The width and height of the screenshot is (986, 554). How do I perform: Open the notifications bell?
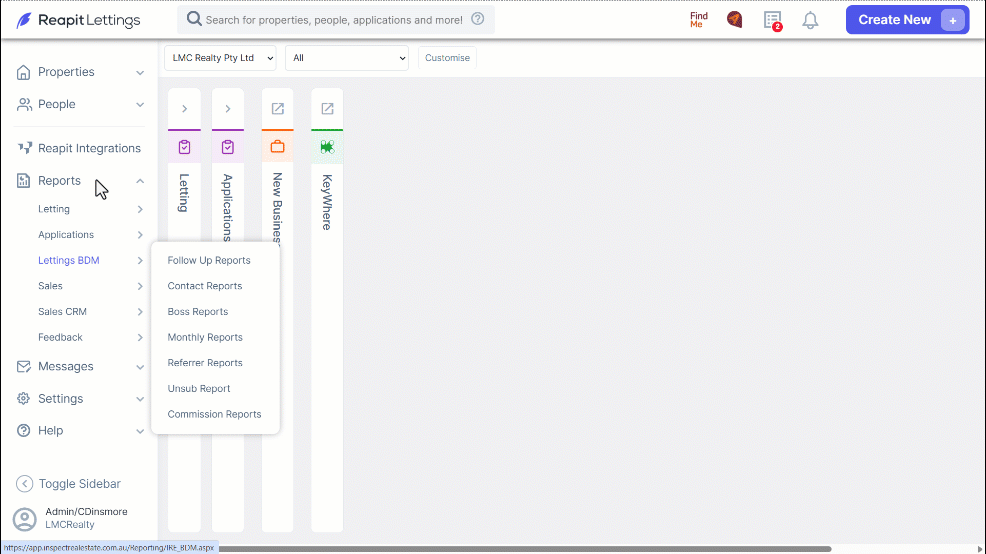pyautogui.click(x=811, y=20)
